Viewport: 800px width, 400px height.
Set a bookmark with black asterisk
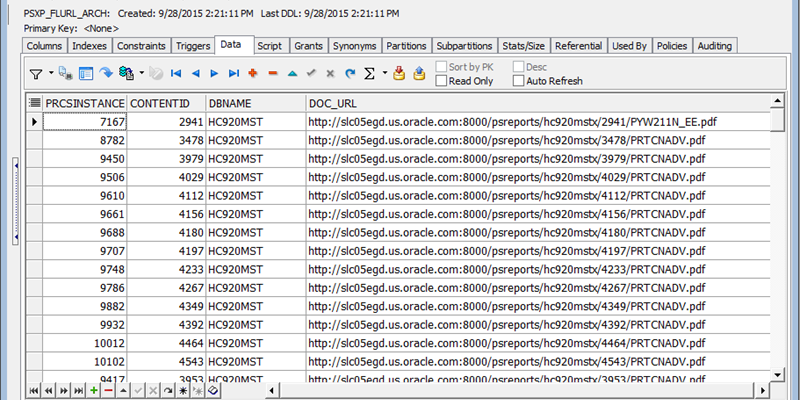pos(183,391)
